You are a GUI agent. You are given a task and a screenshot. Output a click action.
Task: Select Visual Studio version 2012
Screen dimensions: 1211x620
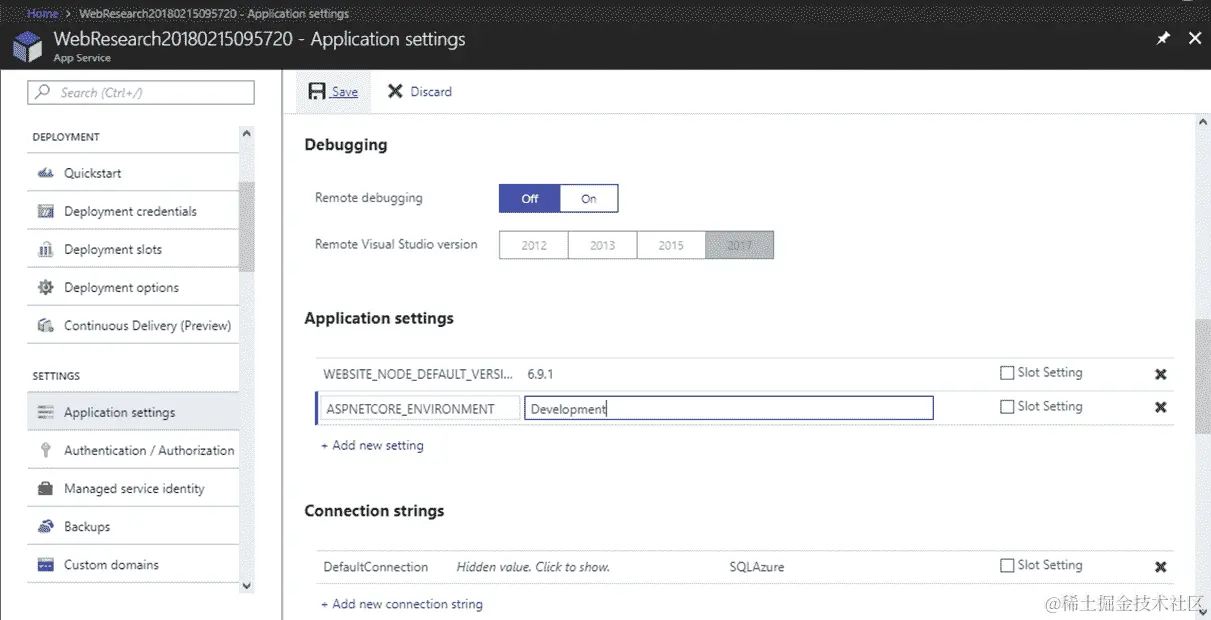534,245
